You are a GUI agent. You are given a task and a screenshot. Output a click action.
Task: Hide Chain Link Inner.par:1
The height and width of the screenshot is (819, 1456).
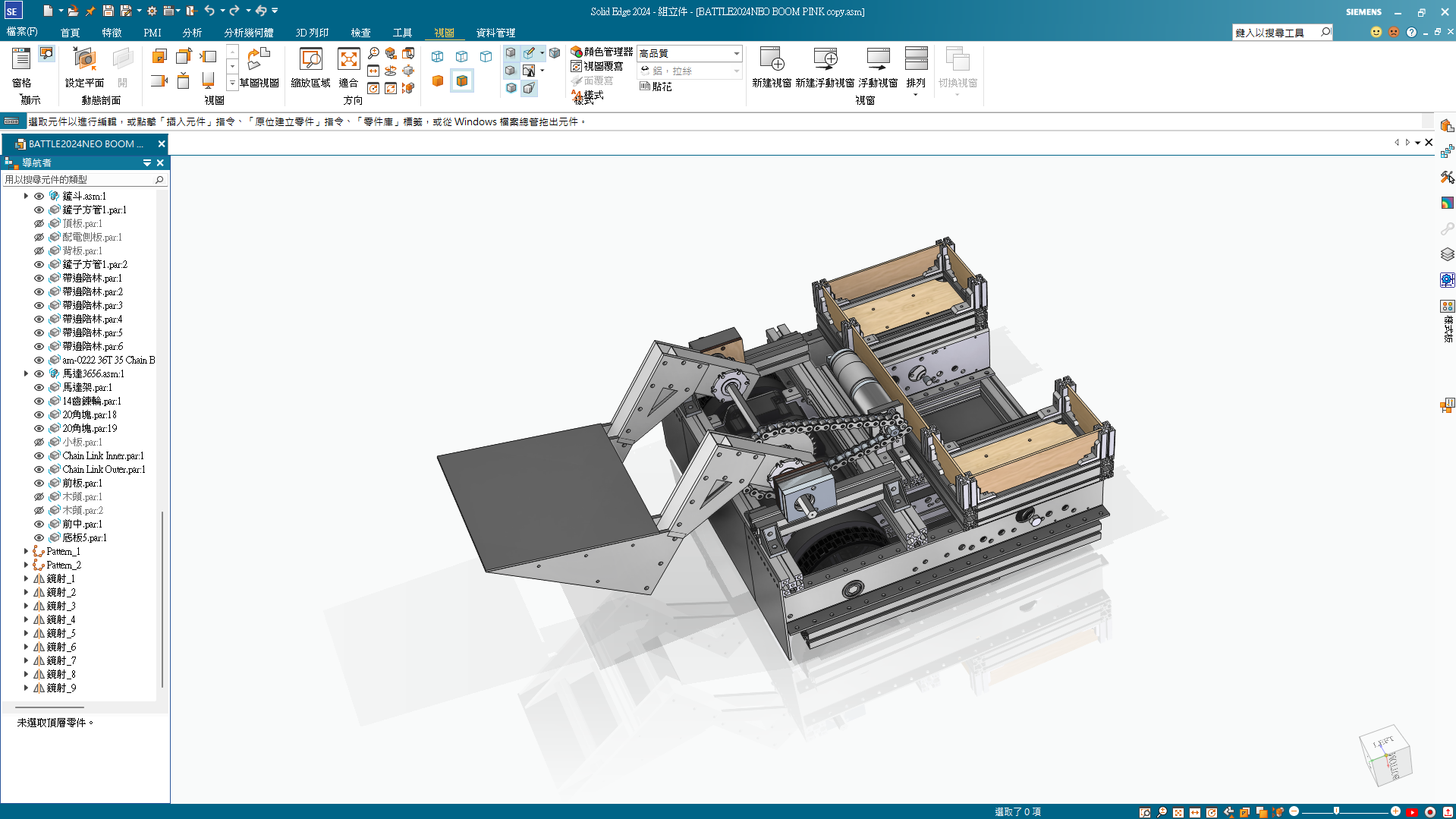click(39, 456)
